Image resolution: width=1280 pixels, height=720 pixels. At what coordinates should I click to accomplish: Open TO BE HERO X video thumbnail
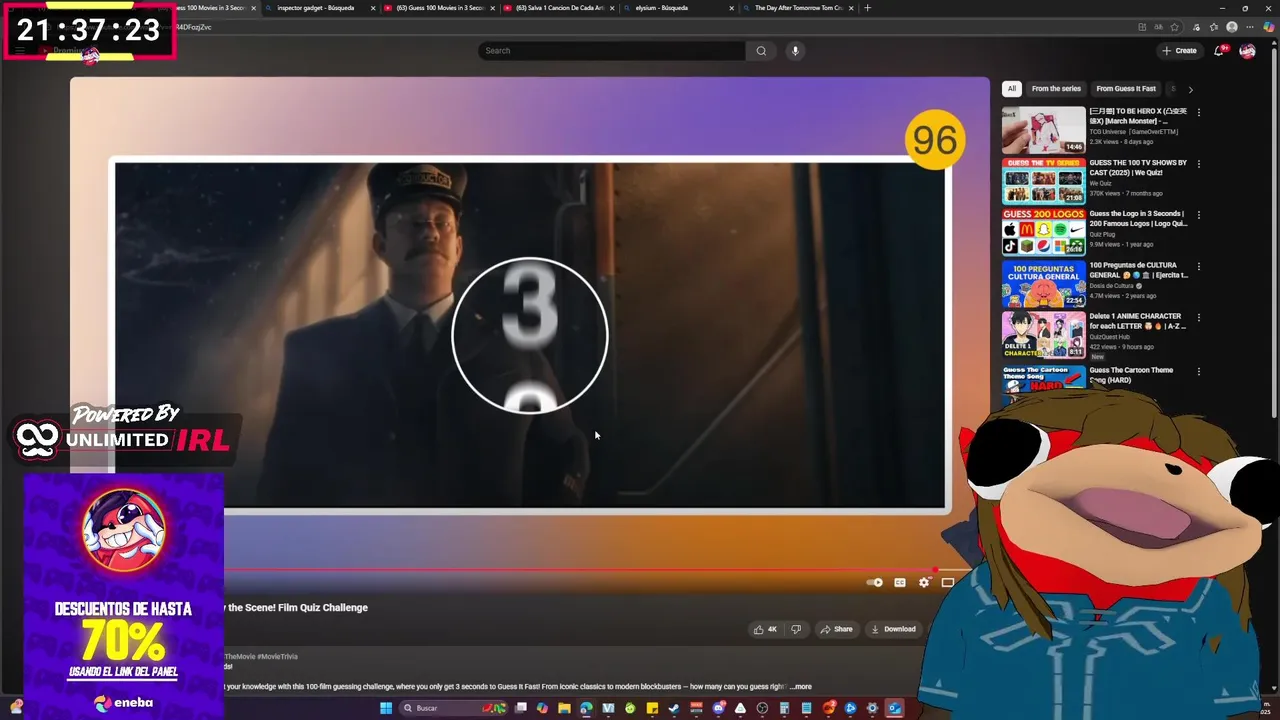1043,130
